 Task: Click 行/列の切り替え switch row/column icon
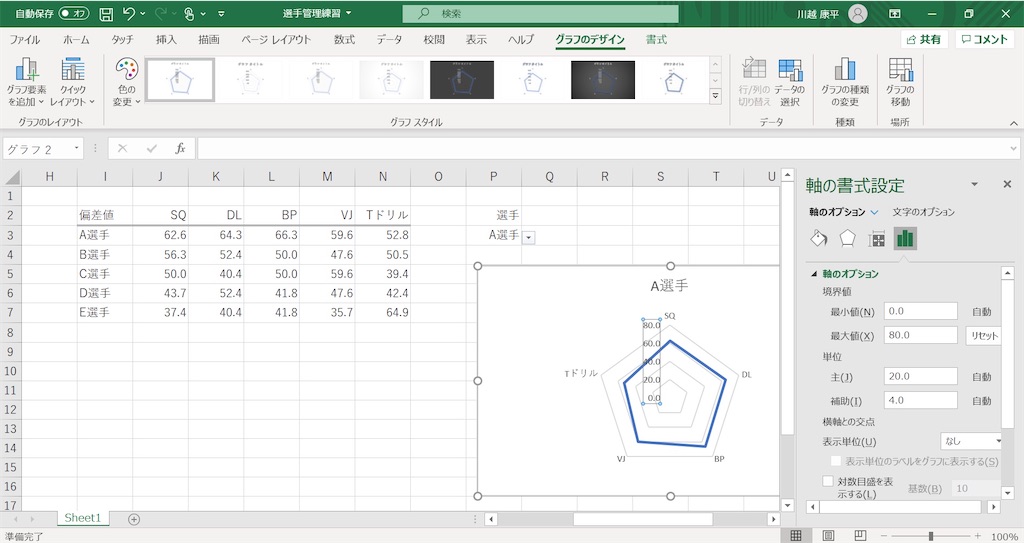tap(754, 82)
